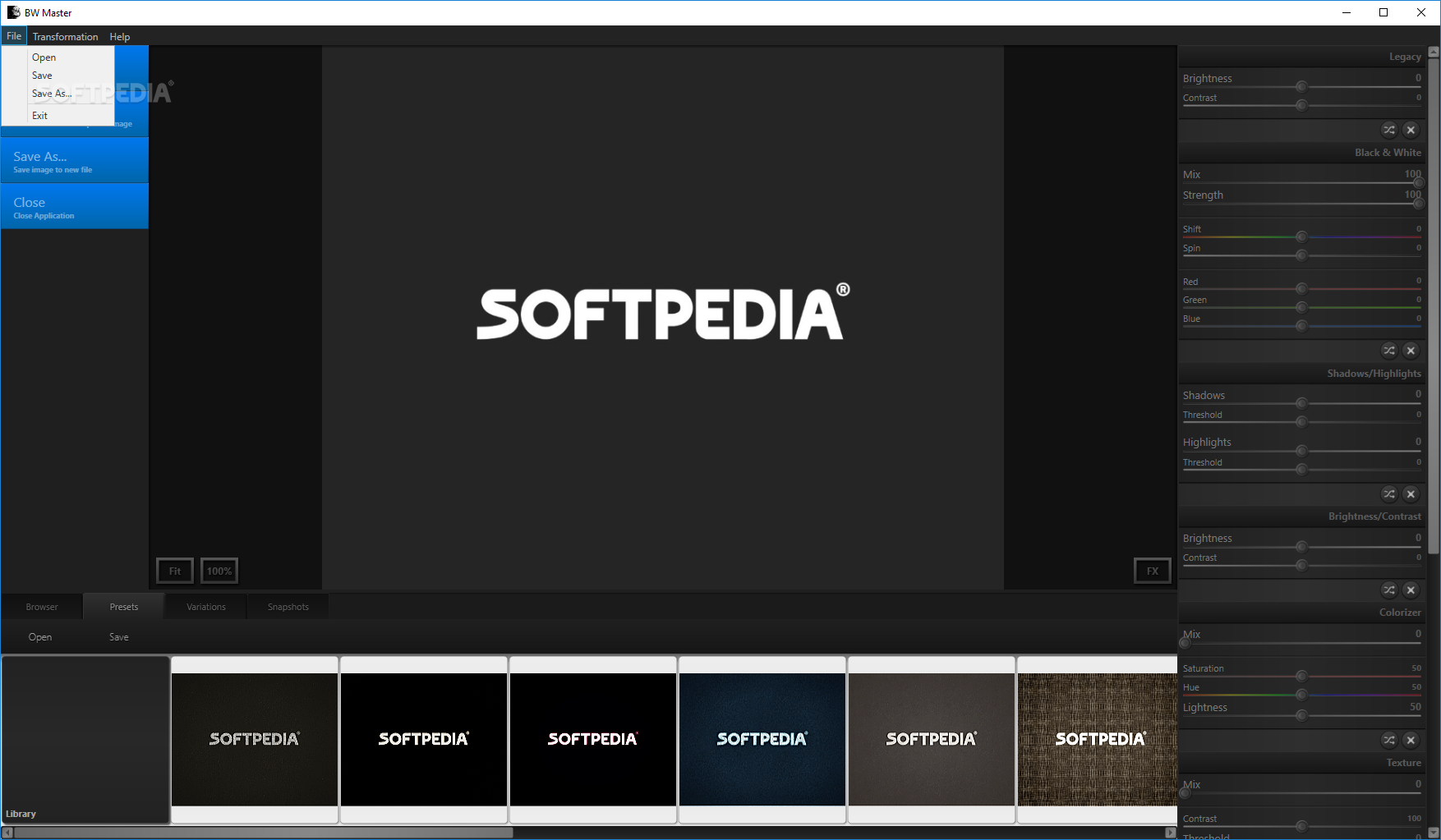1441x840 pixels.
Task: Switch to the Variations tab
Action: pos(206,607)
